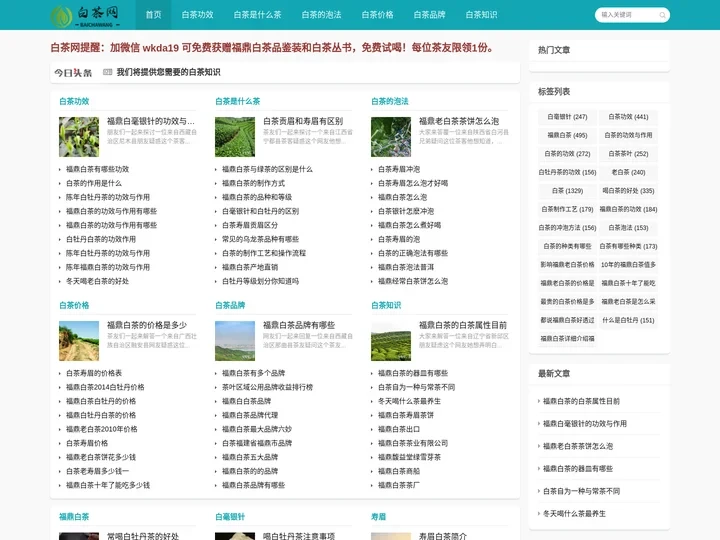Select tag 白毫银针 (247)

coord(567,117)
